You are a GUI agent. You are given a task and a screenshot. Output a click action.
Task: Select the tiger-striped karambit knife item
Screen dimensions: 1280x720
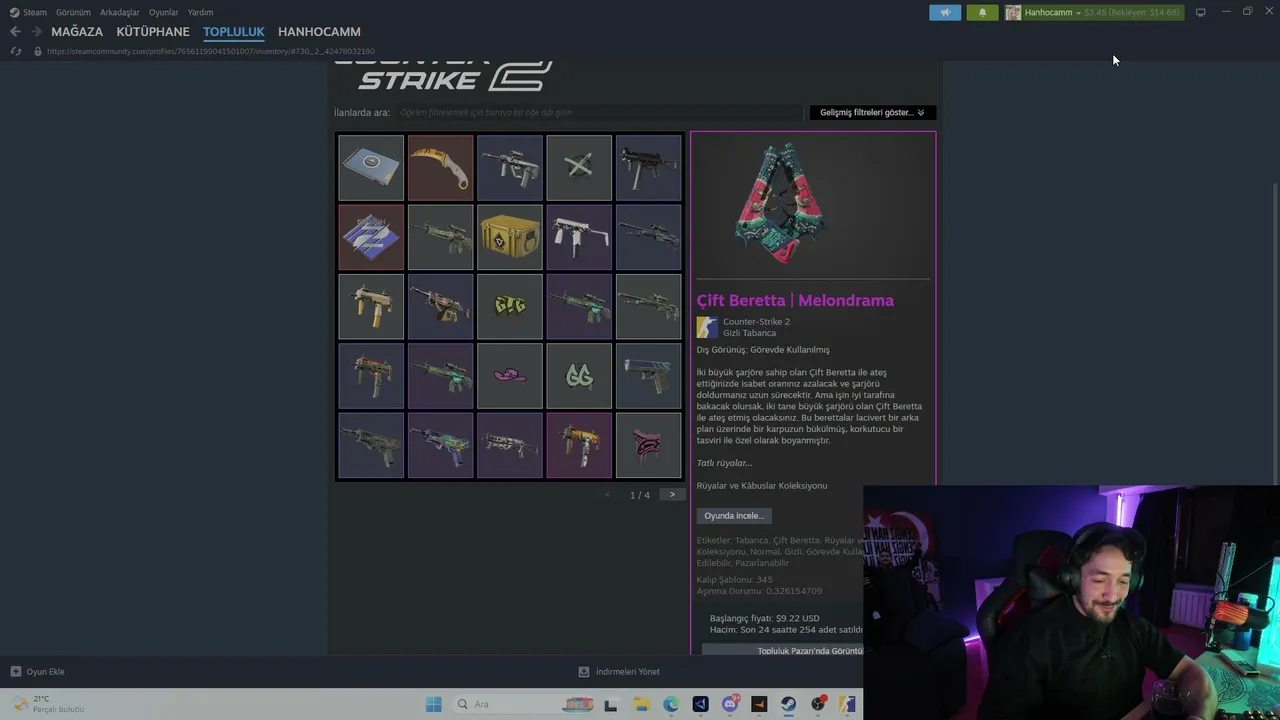tap(441, 168)
